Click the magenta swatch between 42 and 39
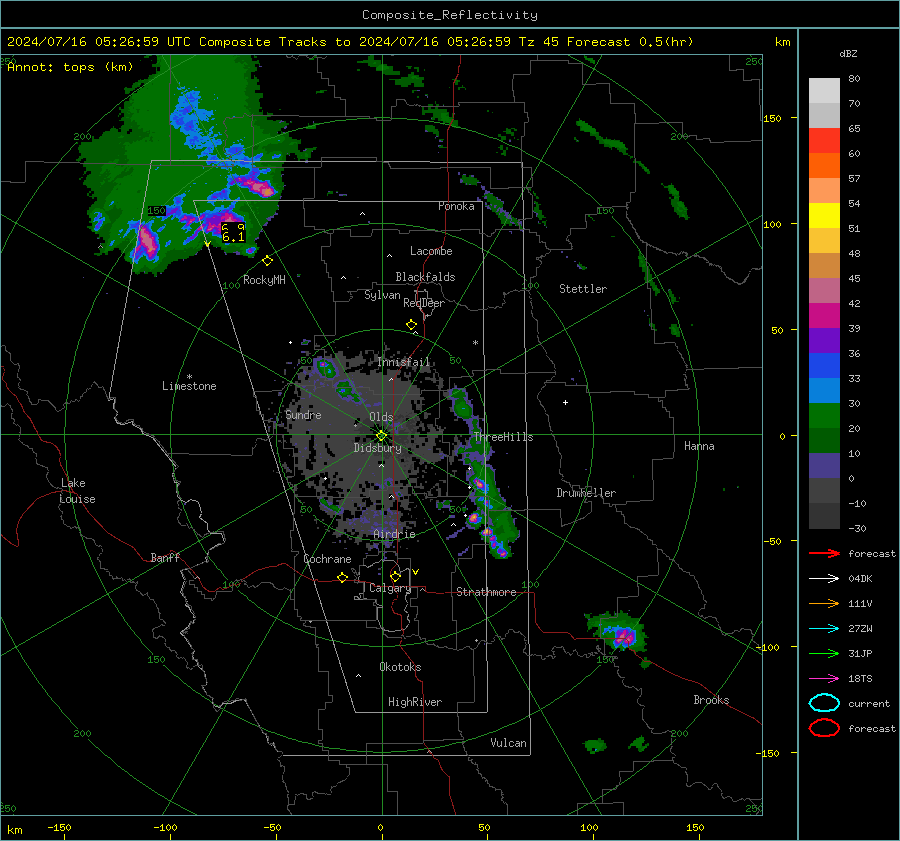Image resolution: width=900 pixels, height=841 pixels. [x=824, y=316]
